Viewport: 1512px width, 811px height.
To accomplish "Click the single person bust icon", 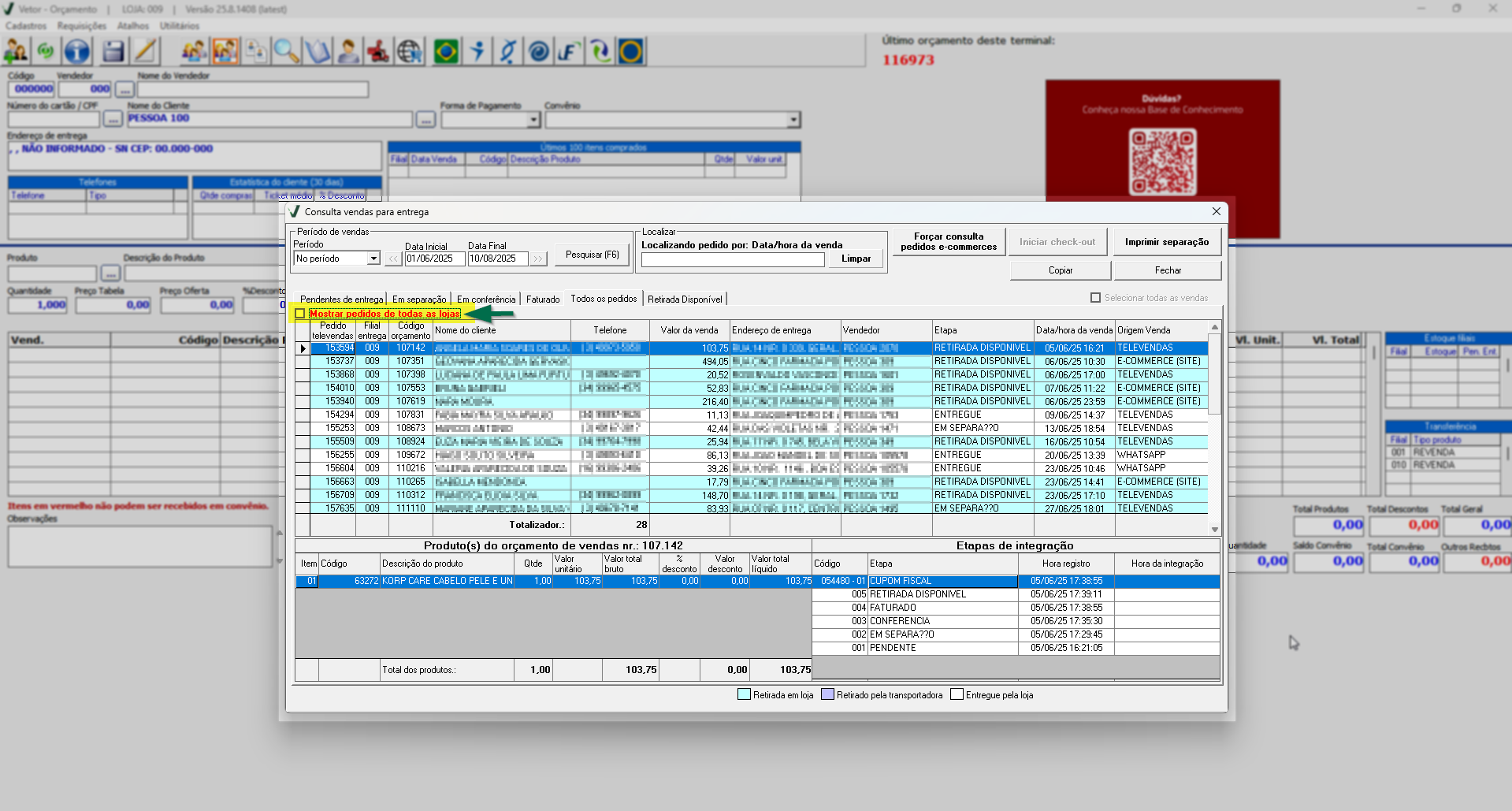I will [347, 52].
